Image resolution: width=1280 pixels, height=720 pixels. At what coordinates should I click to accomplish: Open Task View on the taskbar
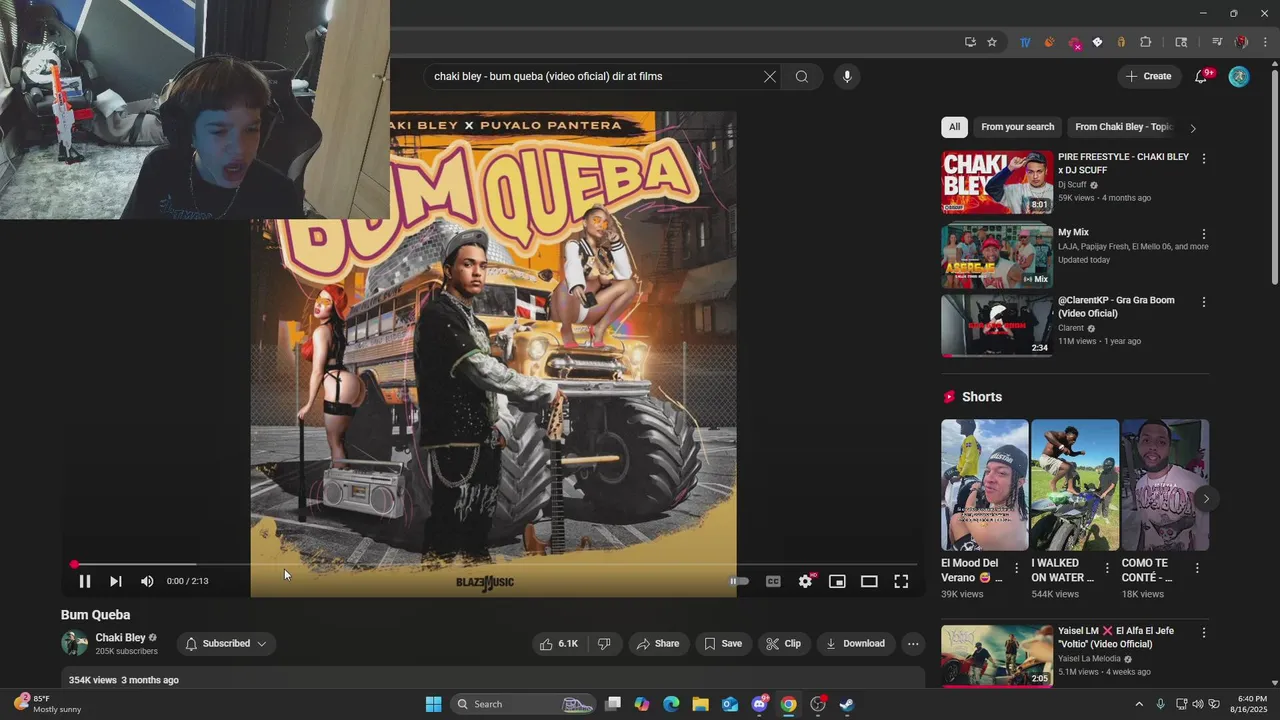613,704
